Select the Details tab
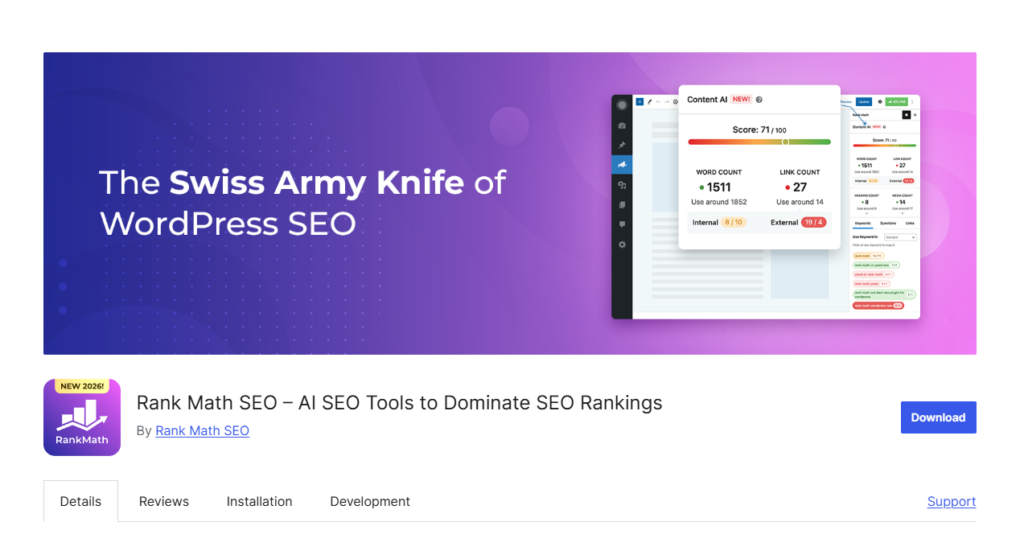 (80, 502)
